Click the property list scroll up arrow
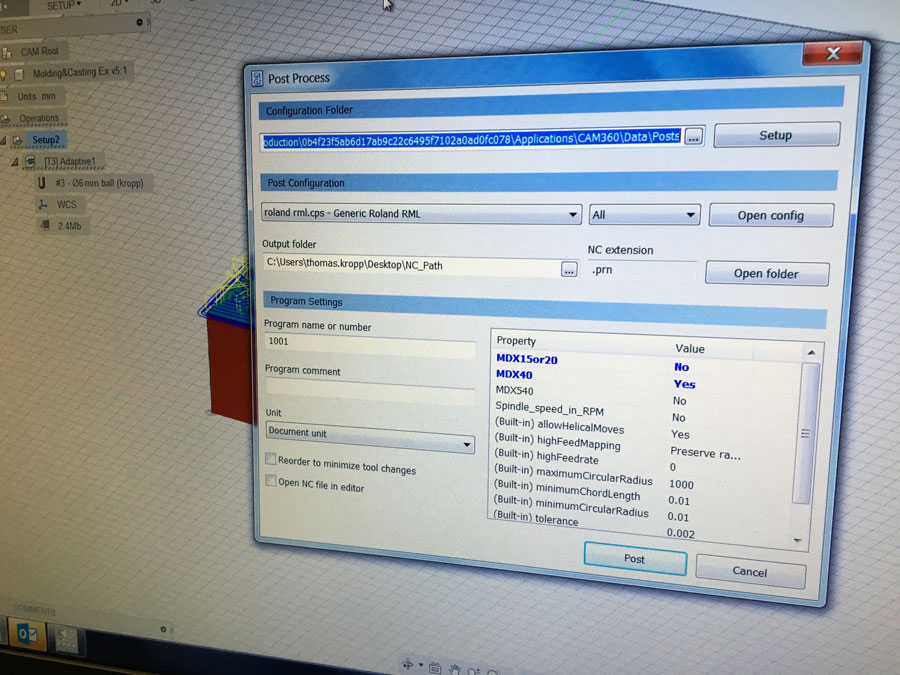900x675 pixels. pos(811,352)
